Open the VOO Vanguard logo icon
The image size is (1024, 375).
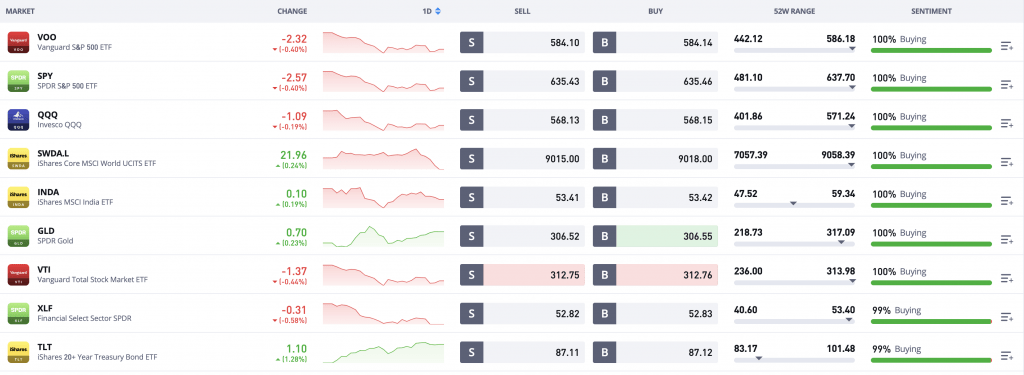click(x=18, y=42)
